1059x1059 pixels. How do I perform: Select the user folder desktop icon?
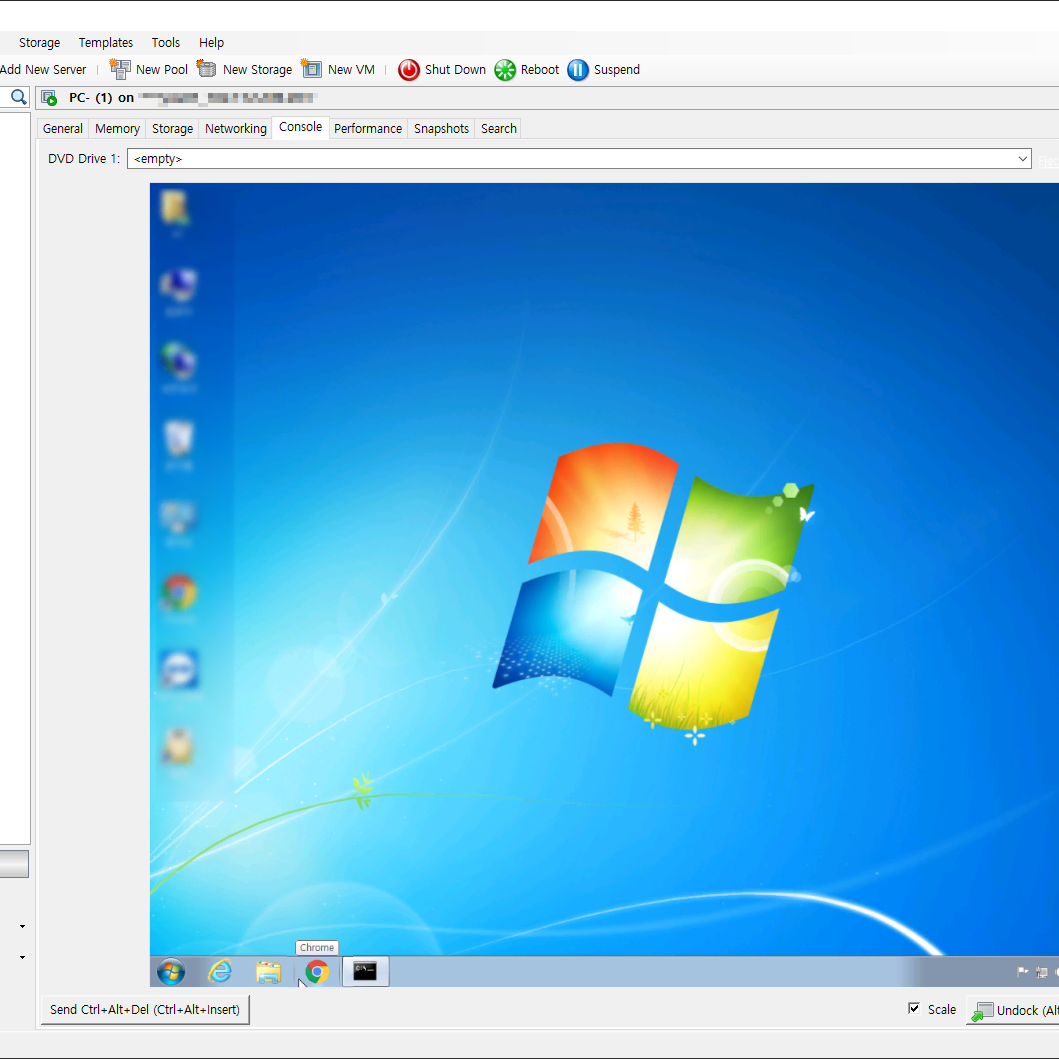click(x=176, y=211)
